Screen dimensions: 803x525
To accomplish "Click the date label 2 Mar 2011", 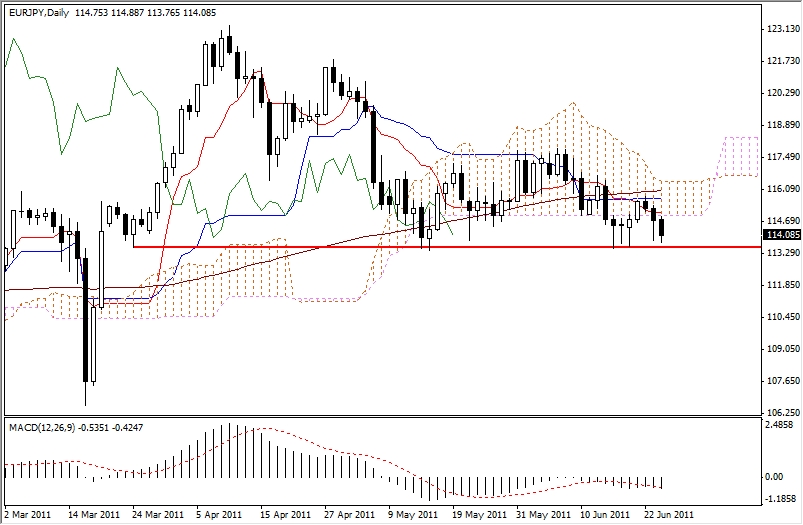I will click(28, 514).
